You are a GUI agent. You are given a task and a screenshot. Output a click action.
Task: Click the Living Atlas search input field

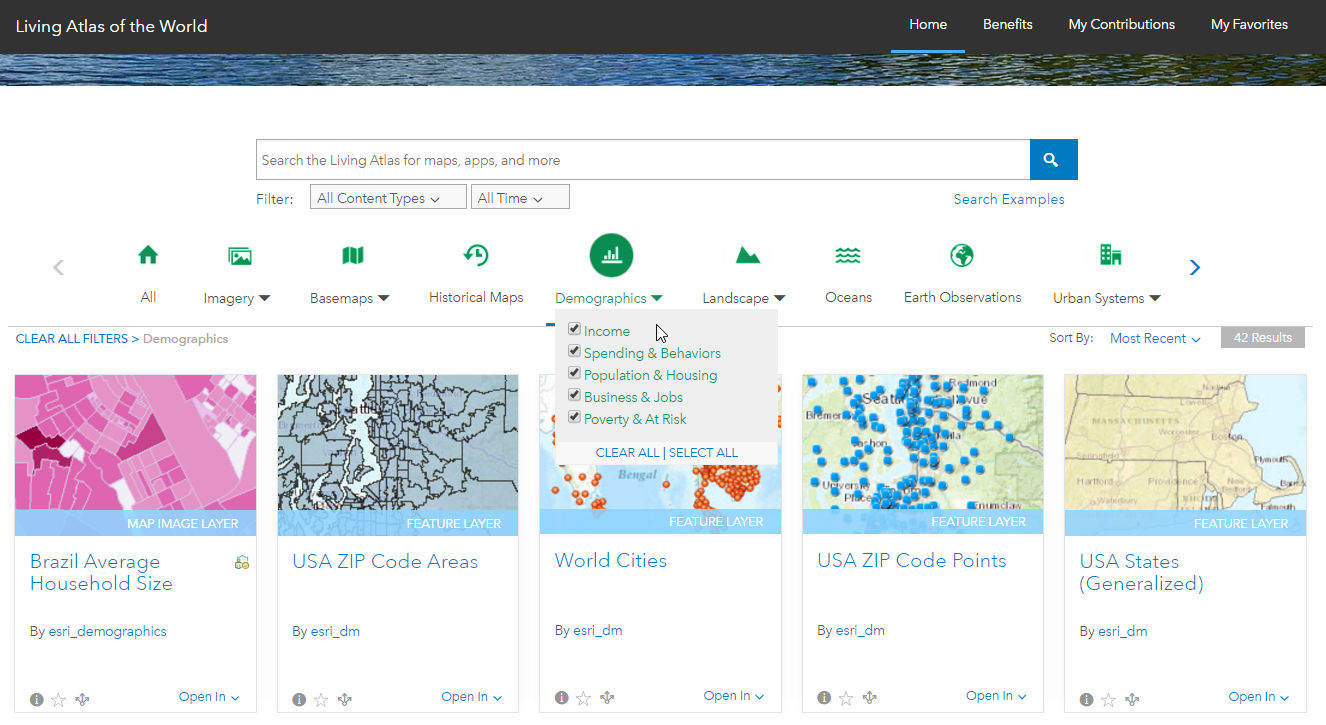pyautogui.click(x=643, y=160)
